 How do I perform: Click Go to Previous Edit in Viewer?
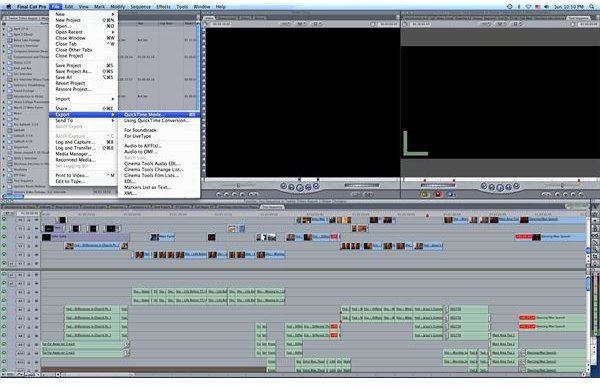[x=283, y=186]
